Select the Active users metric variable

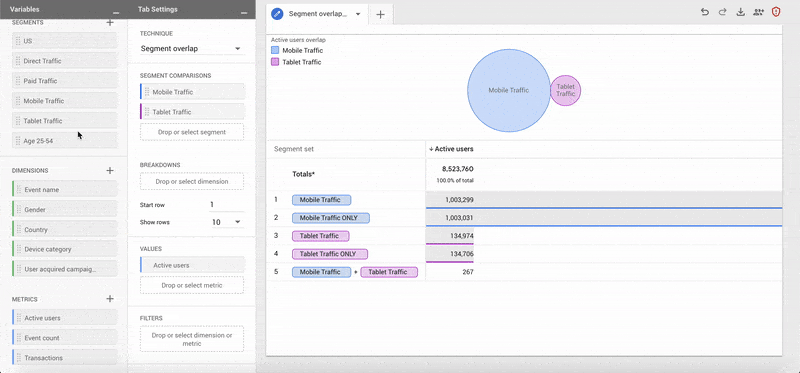pos(65,318)
